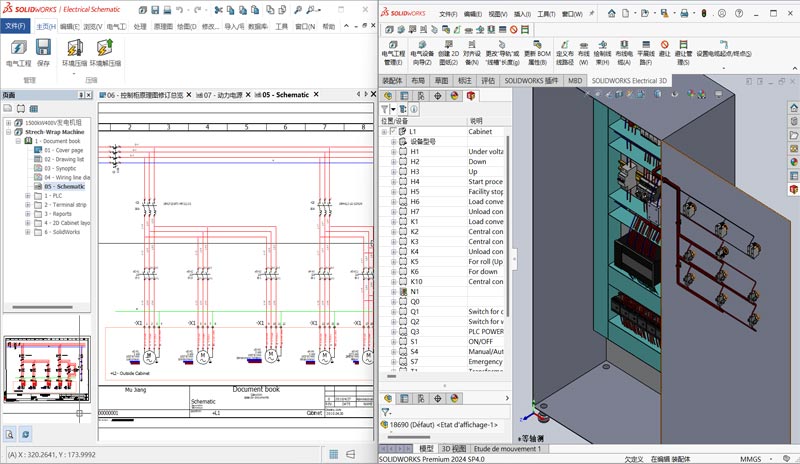Click the schematic overview thumbnail preview
This screenshot has height=464, width=800.
(47, 369)
